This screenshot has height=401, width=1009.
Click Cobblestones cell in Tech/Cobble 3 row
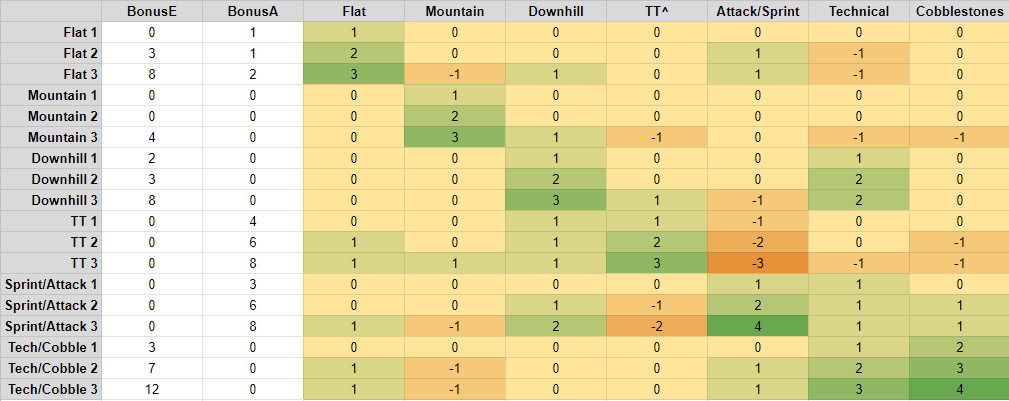(959, 389)
